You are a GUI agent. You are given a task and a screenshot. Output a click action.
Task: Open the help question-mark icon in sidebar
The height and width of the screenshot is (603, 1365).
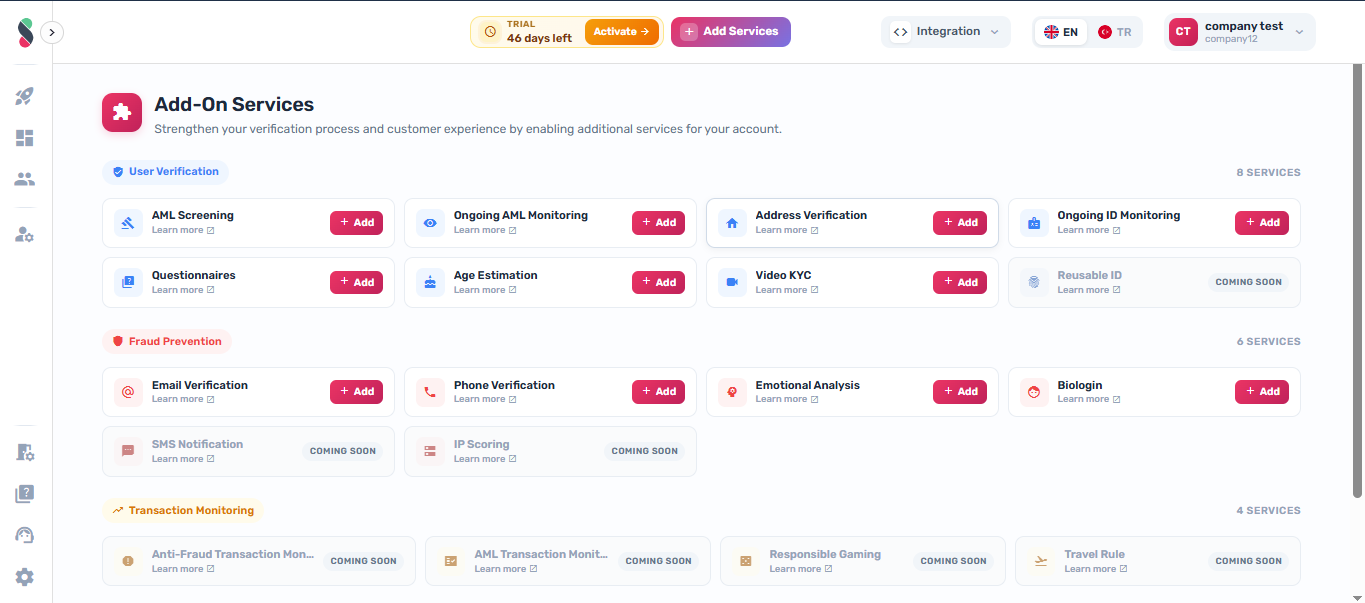(x=25, y=494)
